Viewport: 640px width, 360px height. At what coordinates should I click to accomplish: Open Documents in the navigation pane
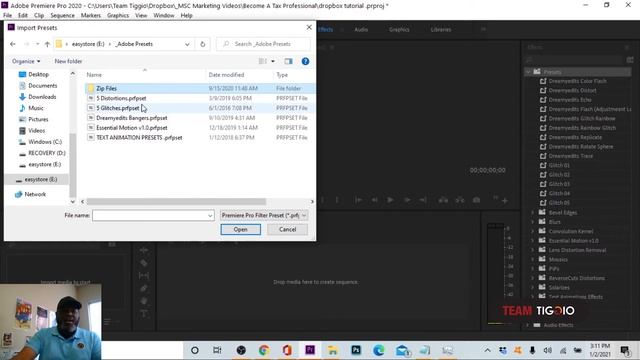click(42, 86)
